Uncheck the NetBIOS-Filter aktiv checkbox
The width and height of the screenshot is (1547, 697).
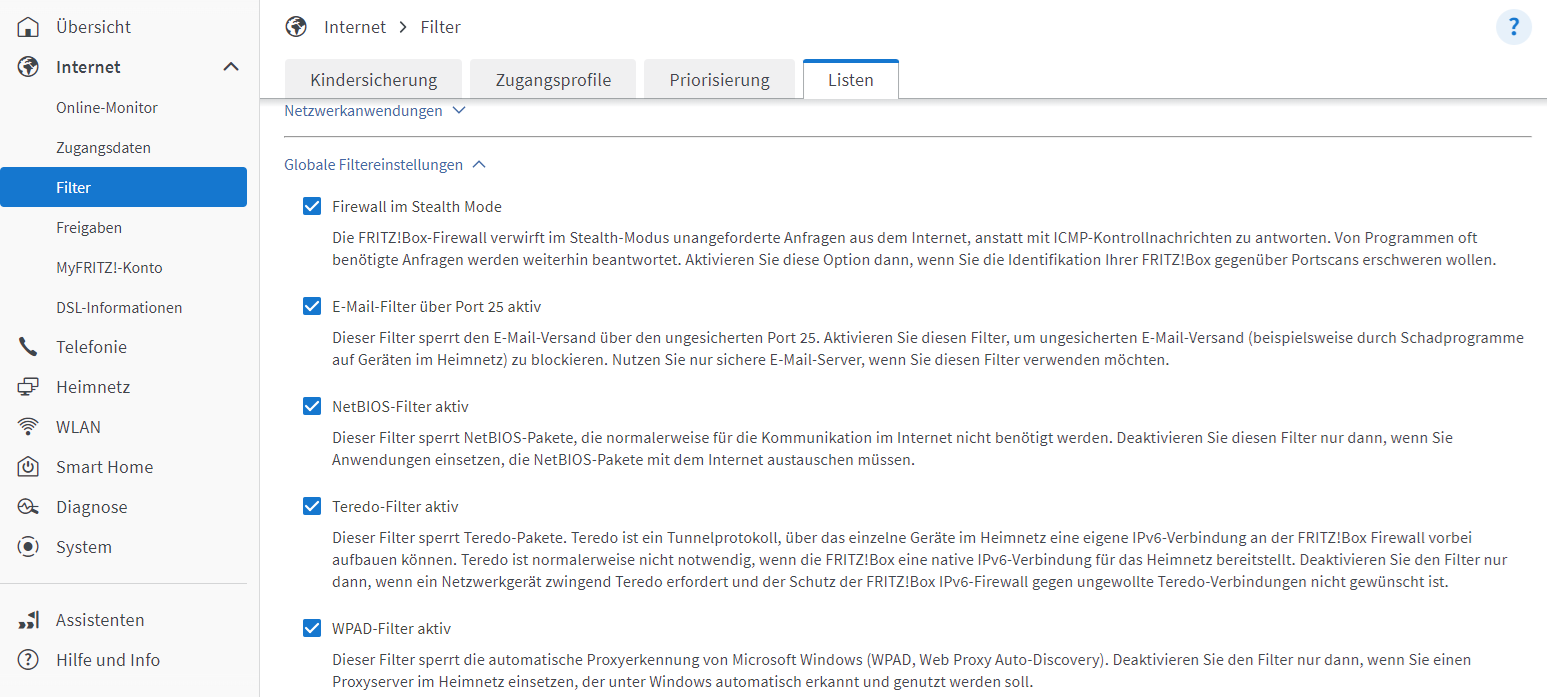(x=312, y=407)
